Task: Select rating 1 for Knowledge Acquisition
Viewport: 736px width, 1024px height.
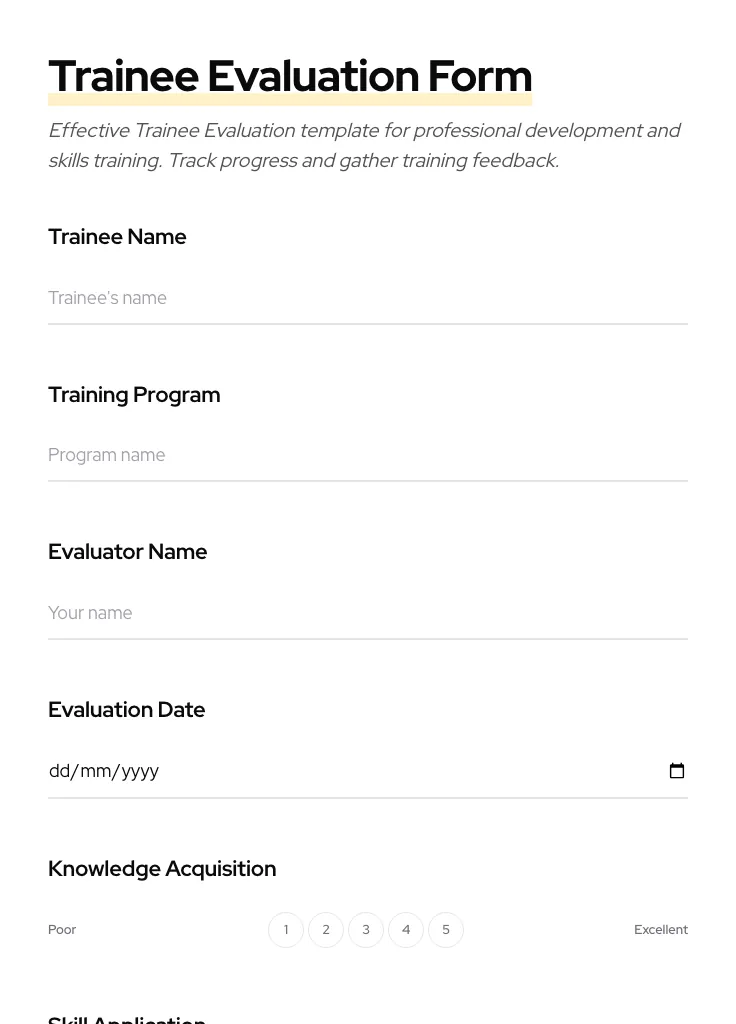Action: coord(286,930)
